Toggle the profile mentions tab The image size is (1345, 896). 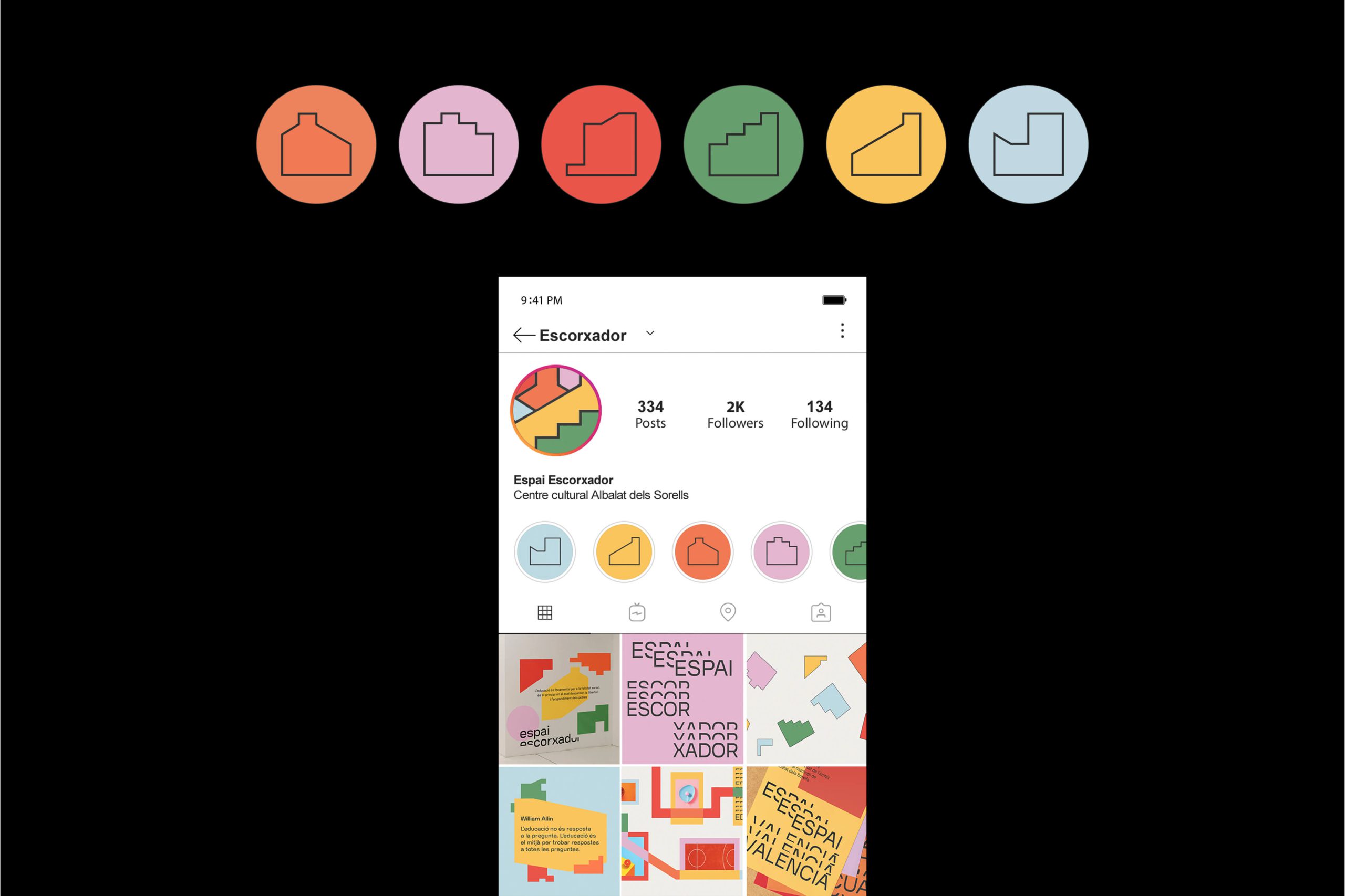(820, 612)
